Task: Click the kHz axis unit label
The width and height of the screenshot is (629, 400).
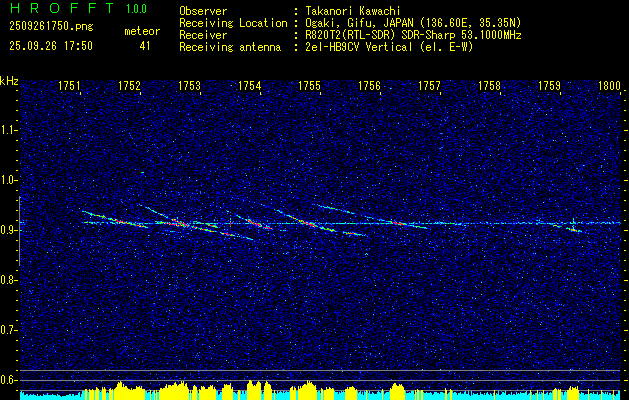Action: pos(9,81)
